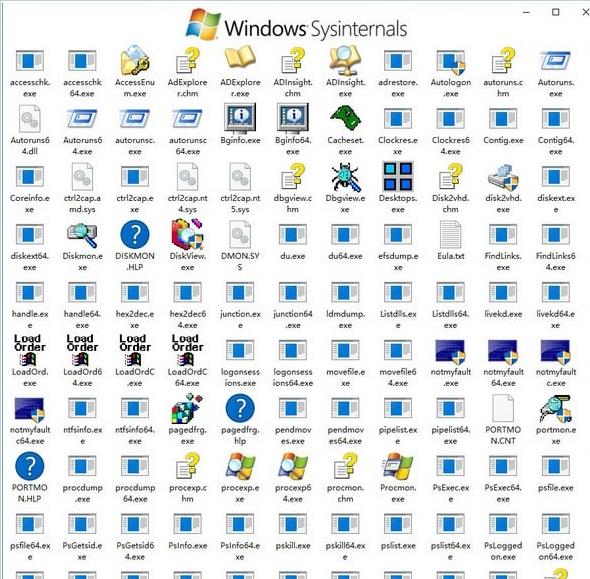The width and height of the screenshot is (590, 579).
Task: Select the DiskView.exe colorful icon
Action: (x=187, y=235)
